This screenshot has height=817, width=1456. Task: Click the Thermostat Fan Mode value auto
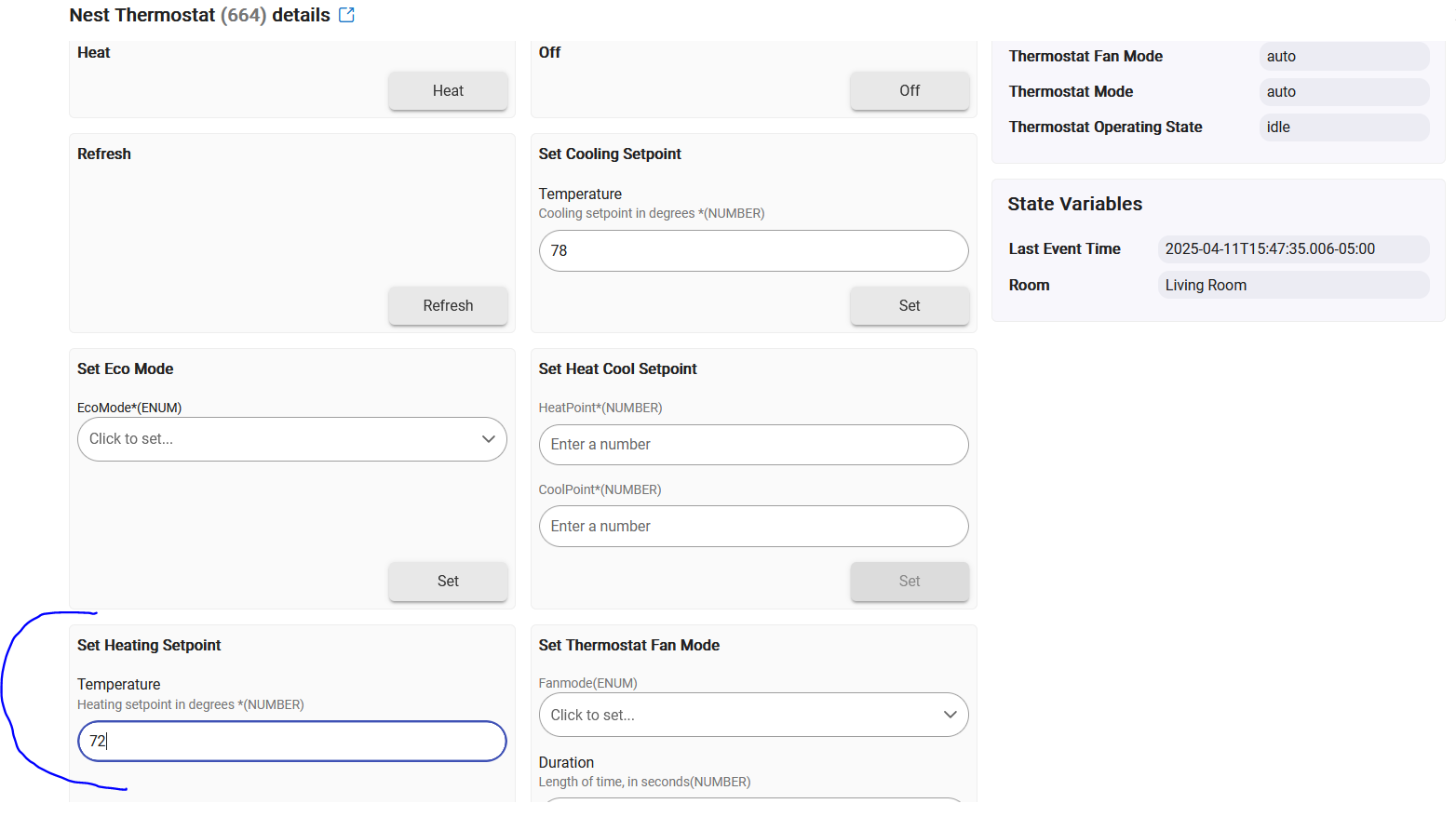coord(1344,56)
